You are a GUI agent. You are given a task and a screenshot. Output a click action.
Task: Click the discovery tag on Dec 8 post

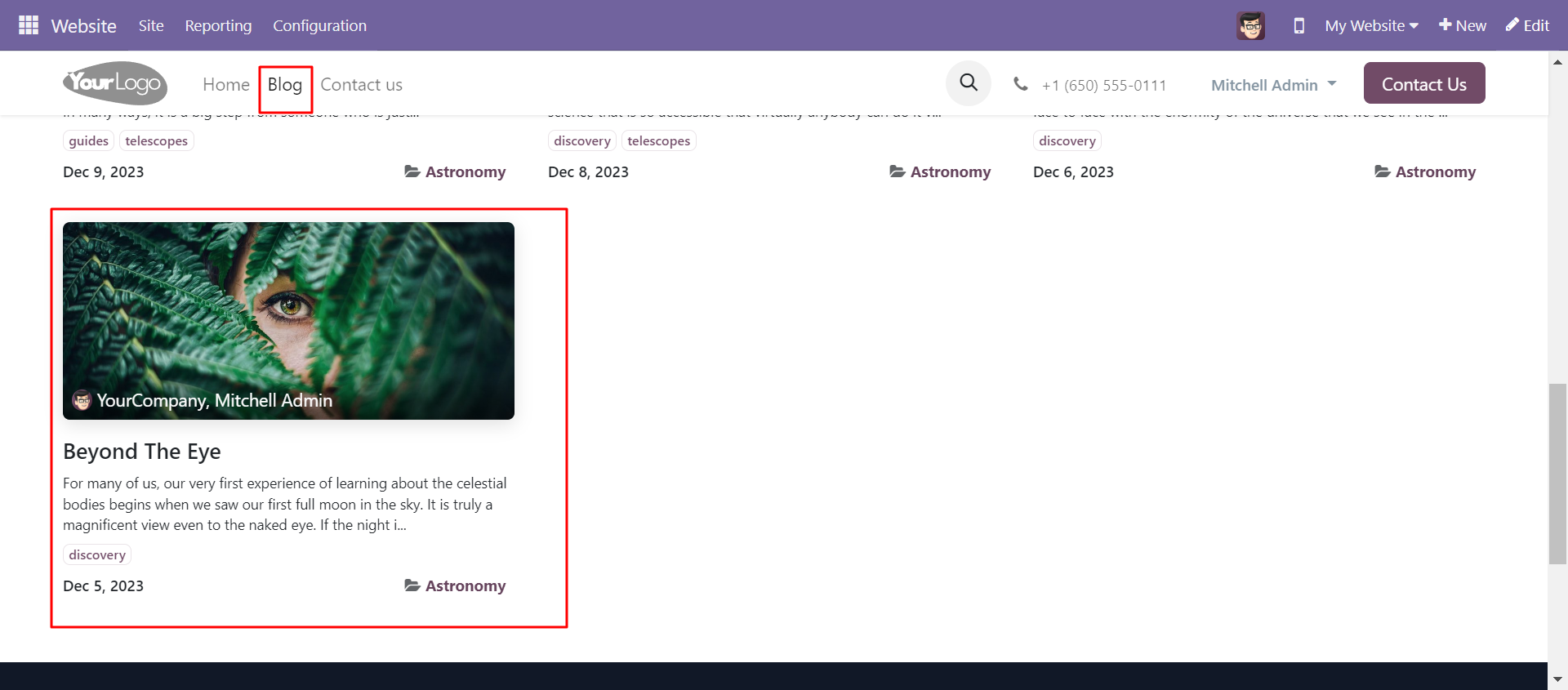582,140
